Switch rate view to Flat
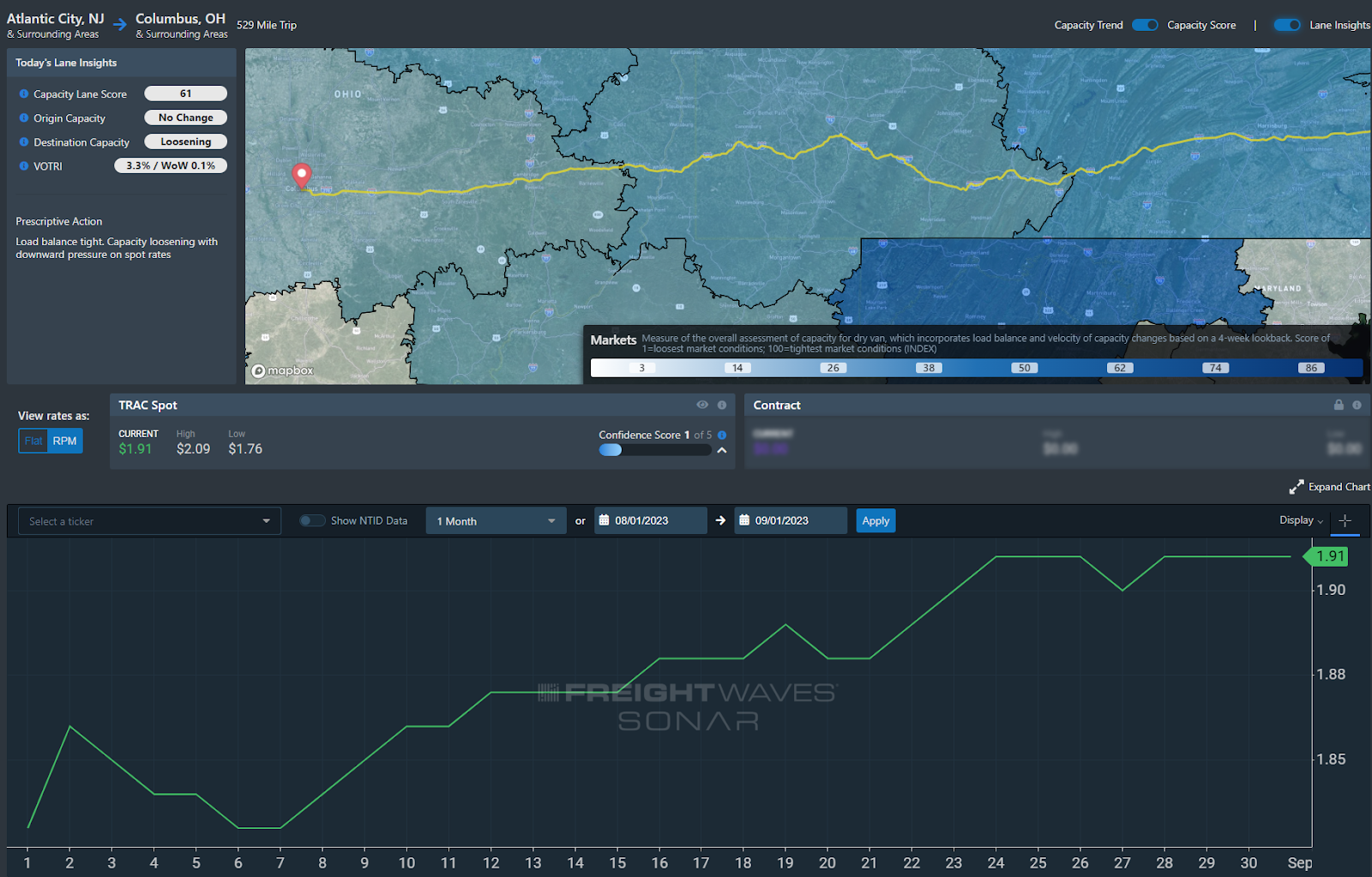Viewport: 1372px width, 877px height. point(33,442)
